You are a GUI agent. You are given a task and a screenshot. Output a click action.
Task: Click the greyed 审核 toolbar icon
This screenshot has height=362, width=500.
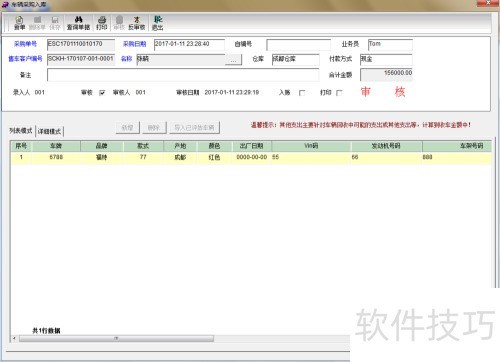click(x=119, y=23)
